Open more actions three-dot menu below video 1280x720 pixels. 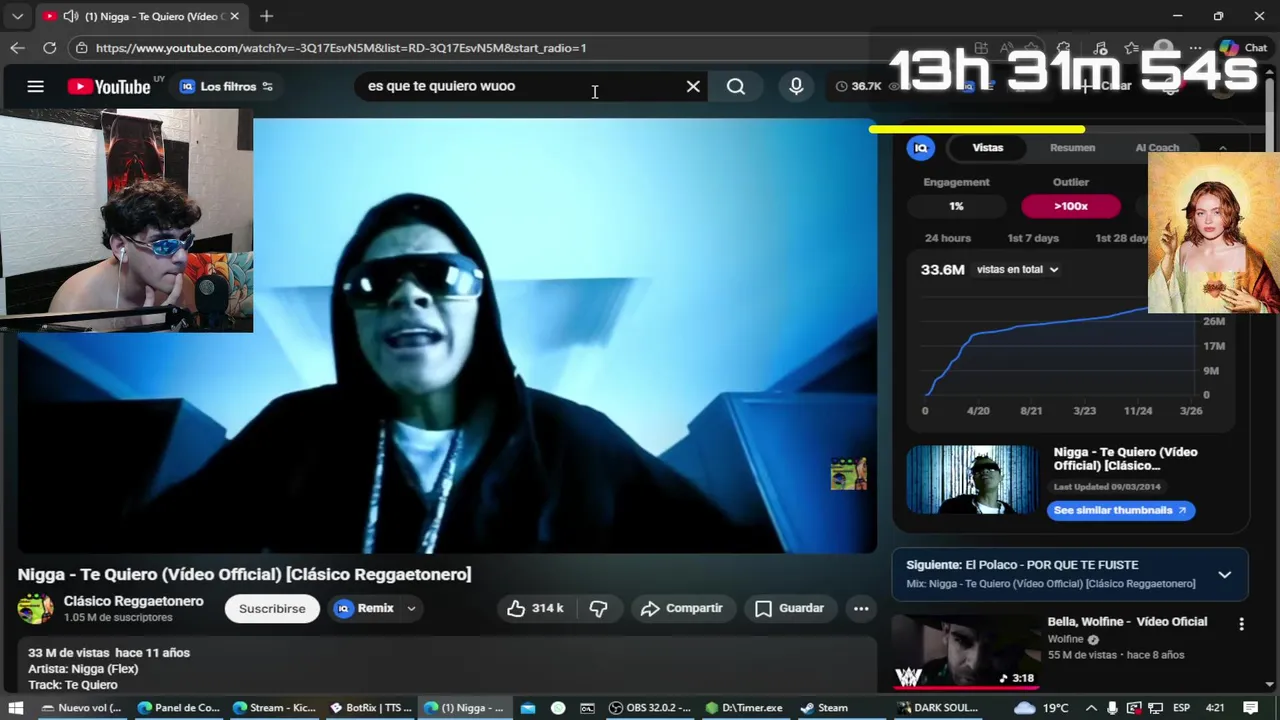pyautogui.click(x=861, y=608)
